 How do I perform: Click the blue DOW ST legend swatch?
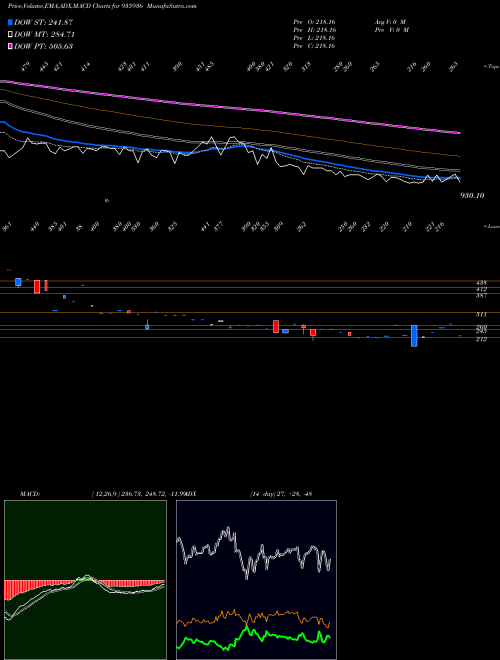[10, 22]
